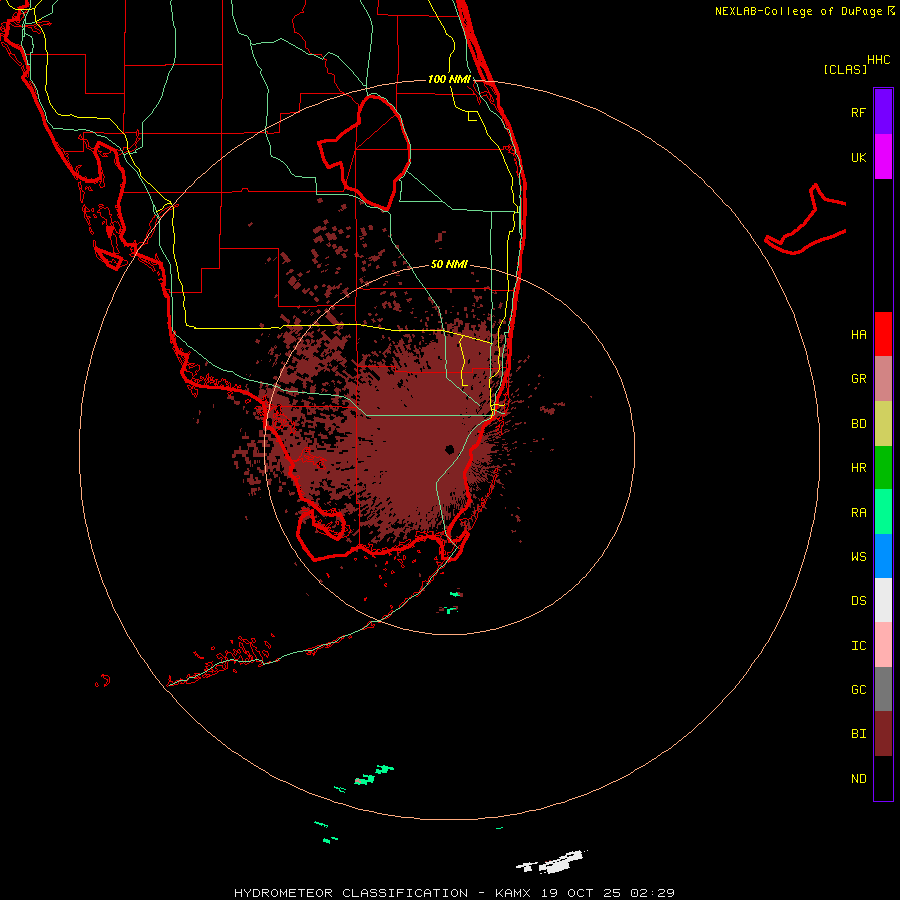Click the HR green legend swatch
The height and width of the screenshot is (900, 900).
click(x=883, y=467)
